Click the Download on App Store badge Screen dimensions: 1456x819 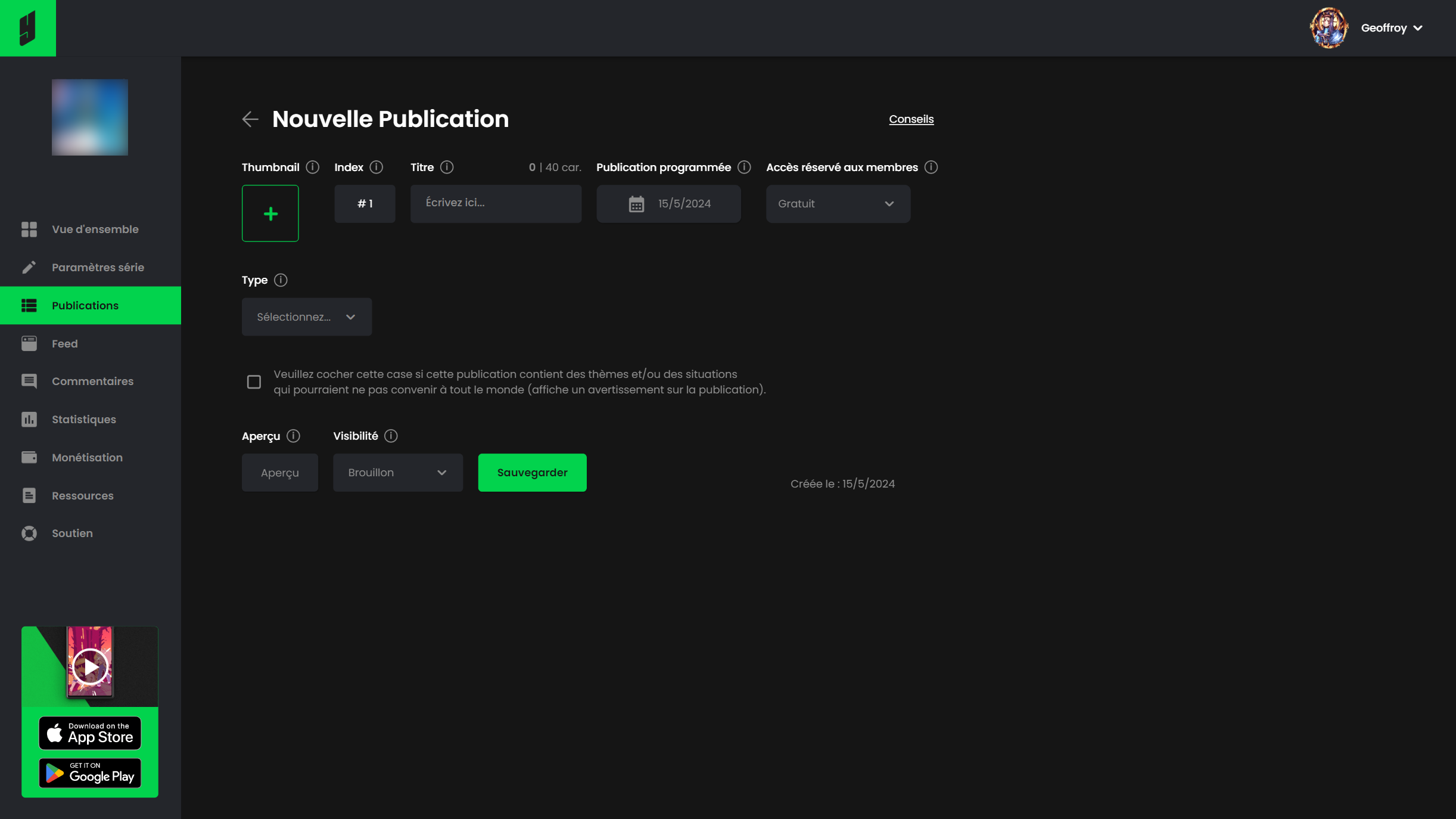point(90,733)
